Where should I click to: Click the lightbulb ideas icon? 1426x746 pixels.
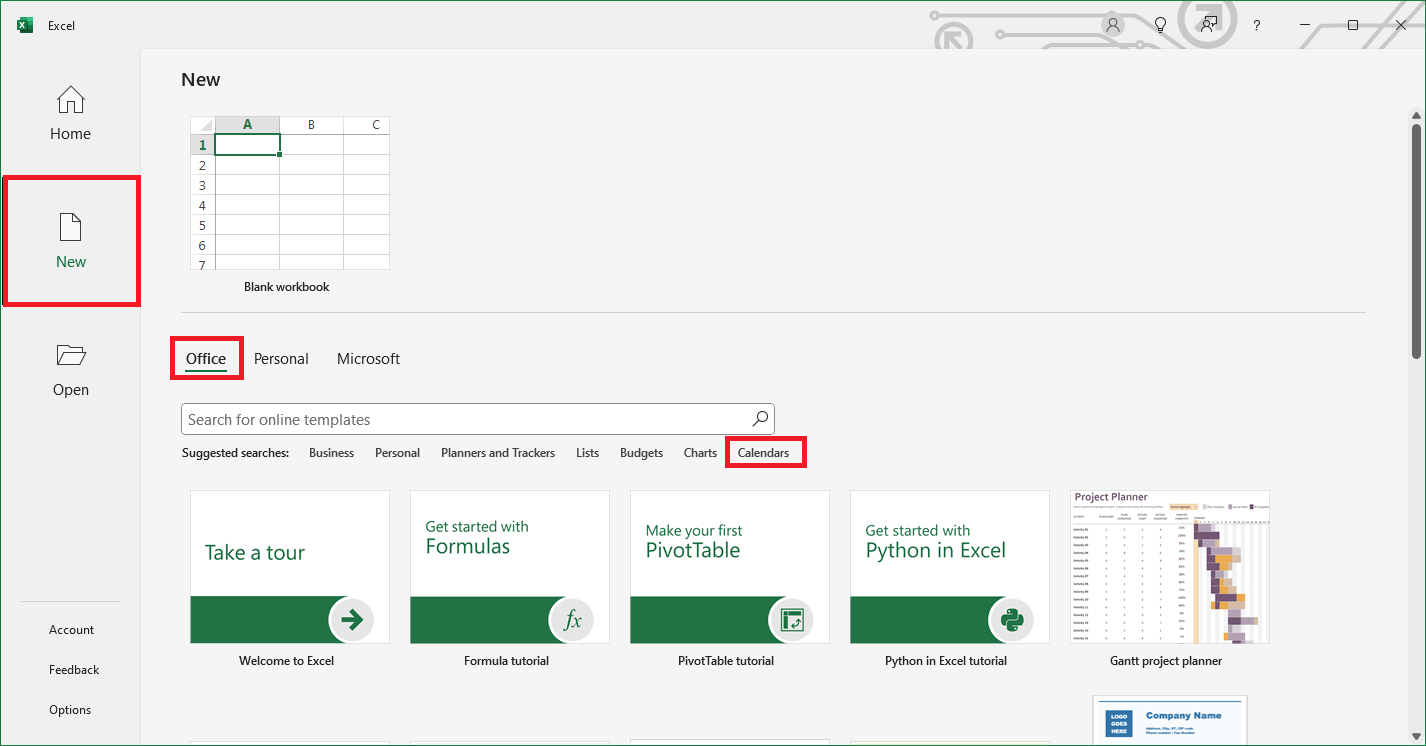(1161, 25)
